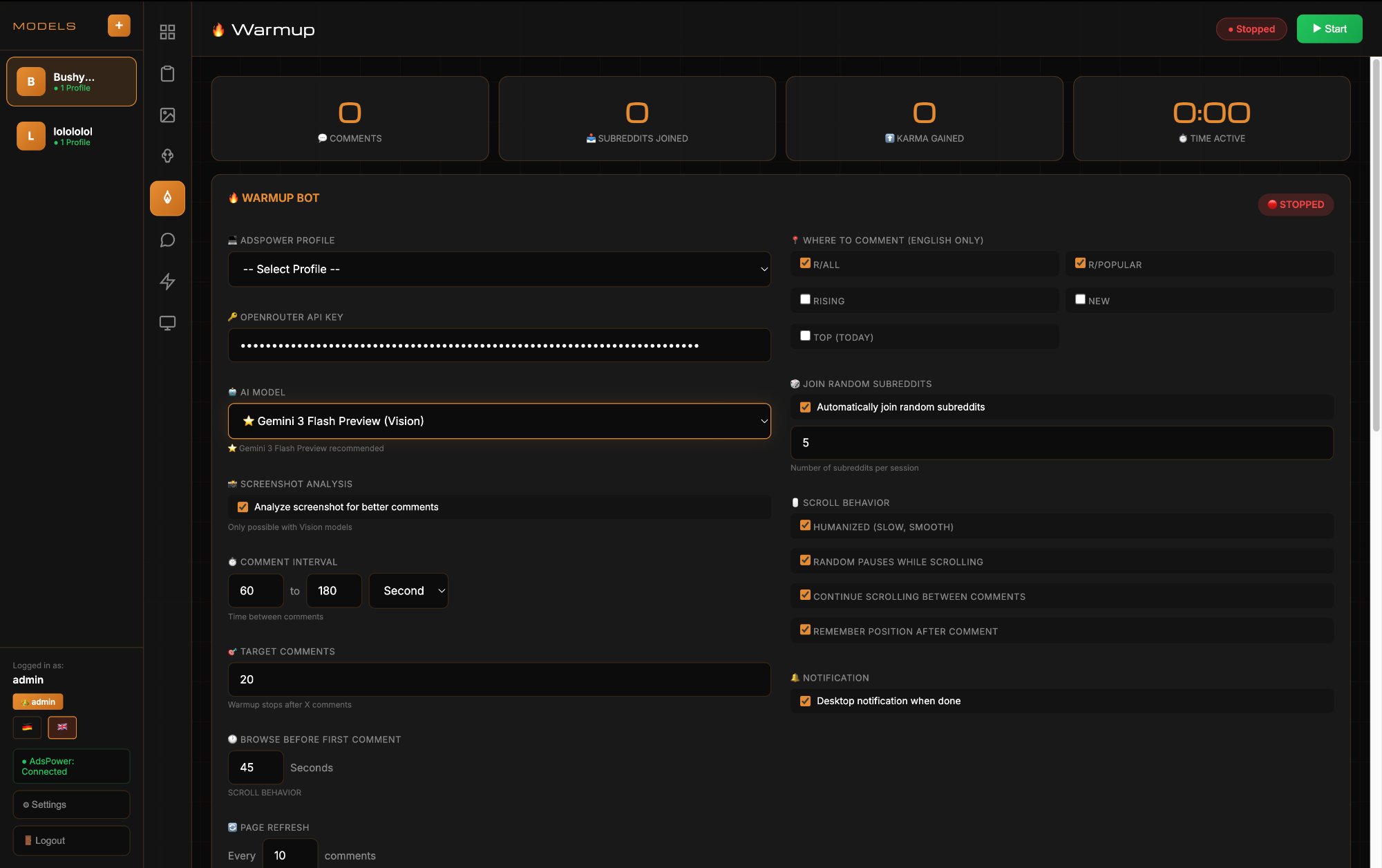Open the Second time unit dropdown
This screenshot has width=1382, height=868.
408,591
